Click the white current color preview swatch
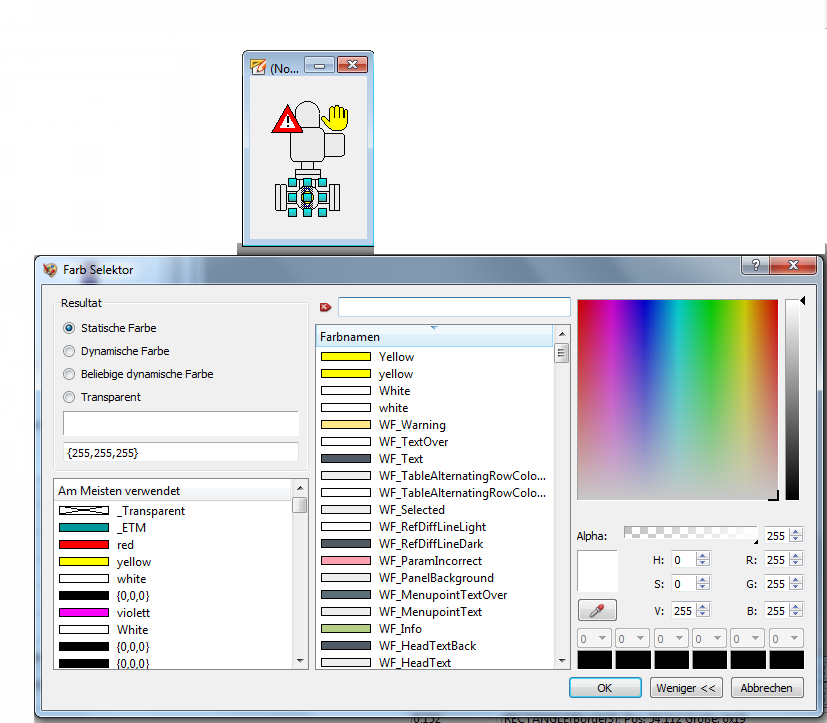This screenshot has height=723, width=827. coord(598,571)
